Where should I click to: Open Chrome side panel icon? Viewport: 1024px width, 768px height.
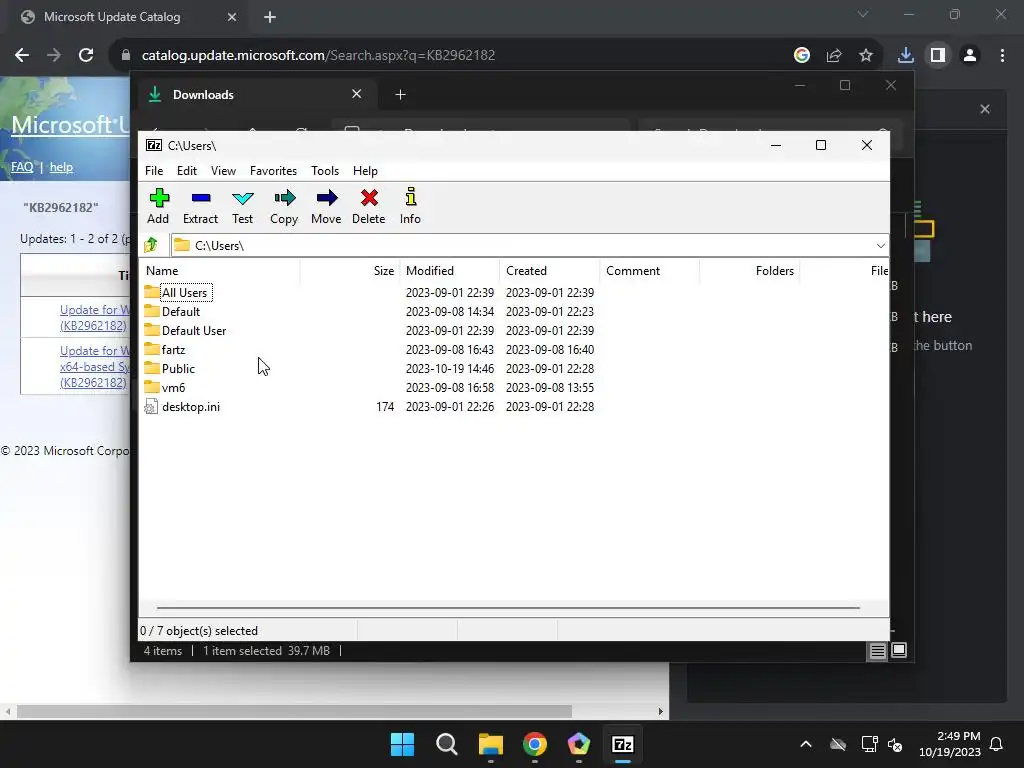click(x=938, y=56)
